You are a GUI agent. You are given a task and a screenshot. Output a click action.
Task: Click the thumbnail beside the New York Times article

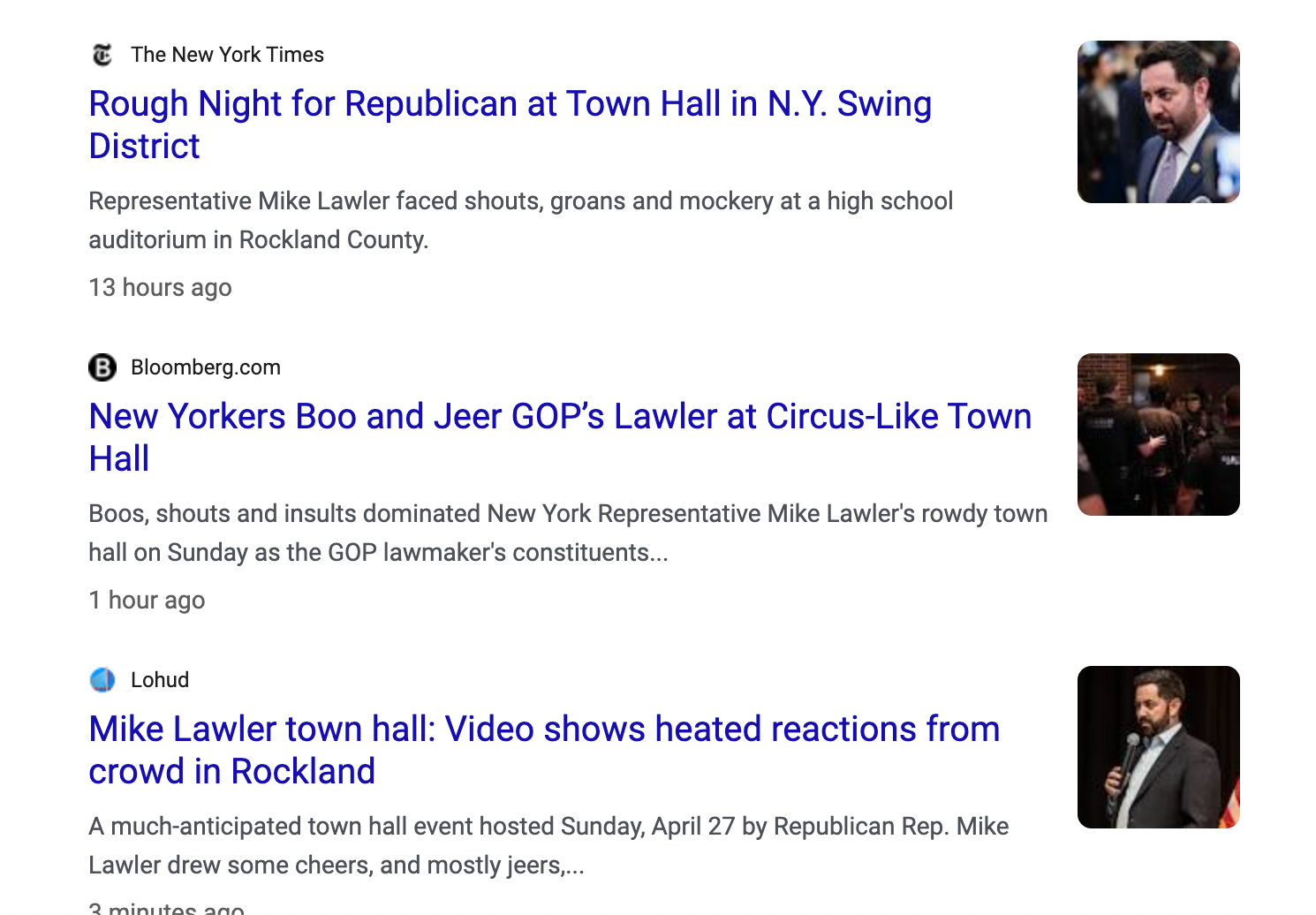[x=1158, y=122]
